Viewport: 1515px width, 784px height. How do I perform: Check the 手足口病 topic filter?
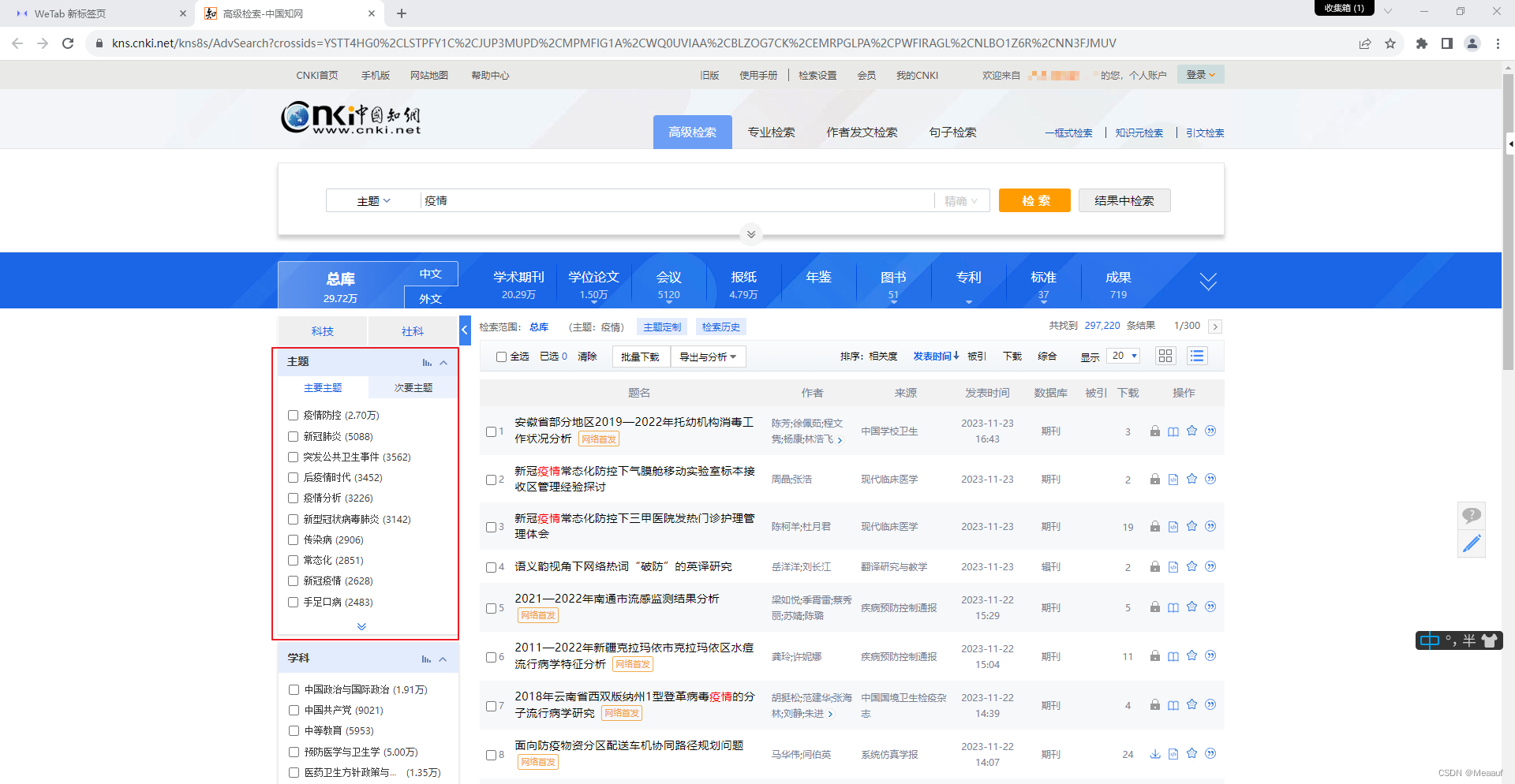point(293,602)
